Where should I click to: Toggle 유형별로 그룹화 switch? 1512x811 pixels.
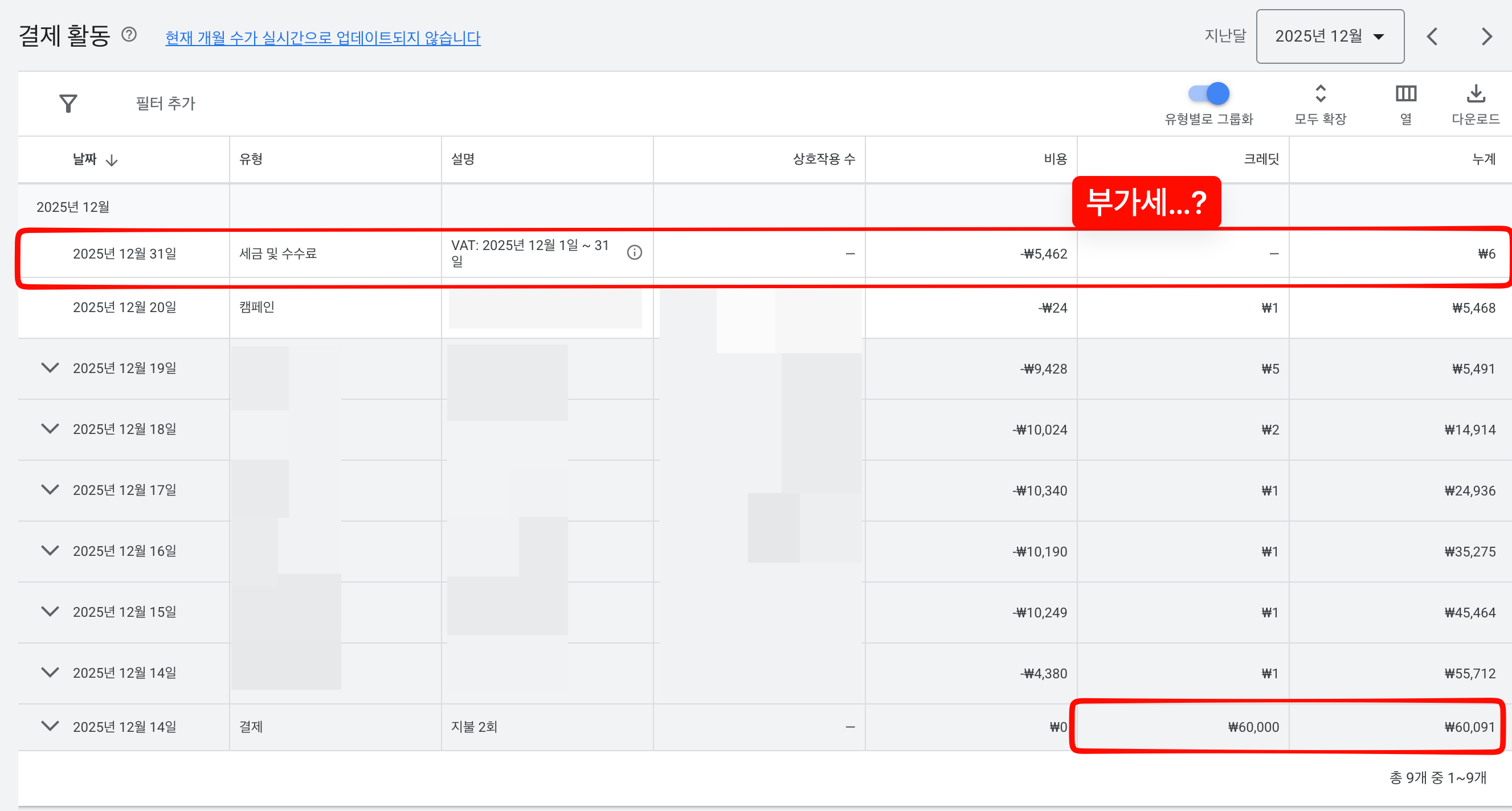1209,94
